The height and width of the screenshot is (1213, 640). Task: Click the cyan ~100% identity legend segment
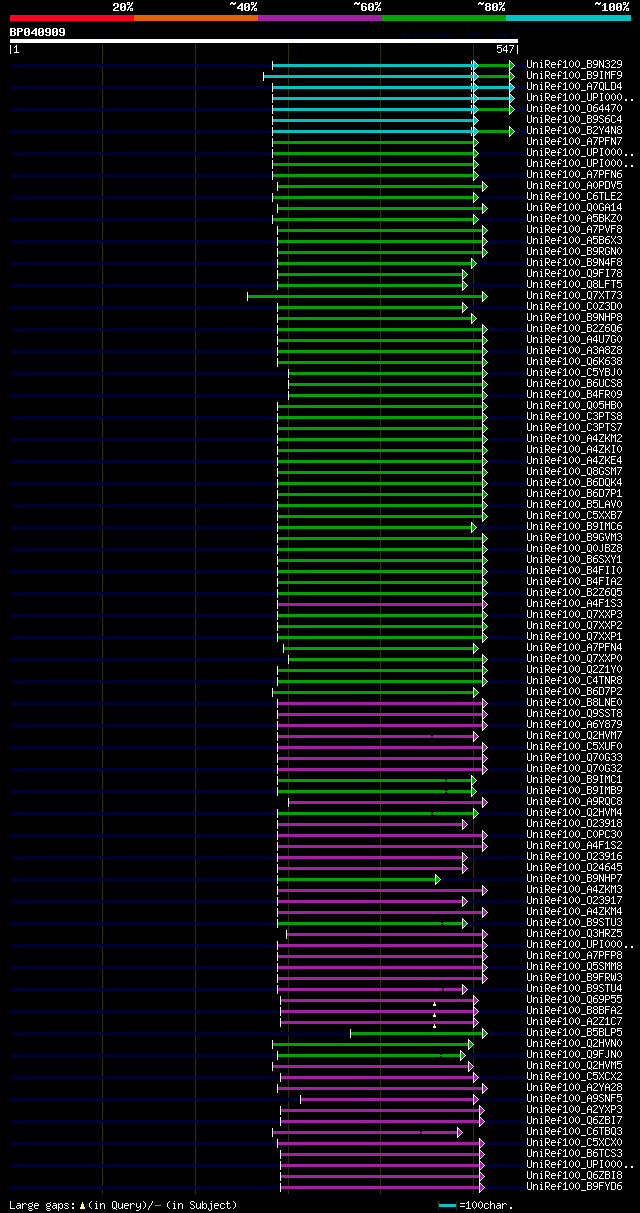(568, 17)
